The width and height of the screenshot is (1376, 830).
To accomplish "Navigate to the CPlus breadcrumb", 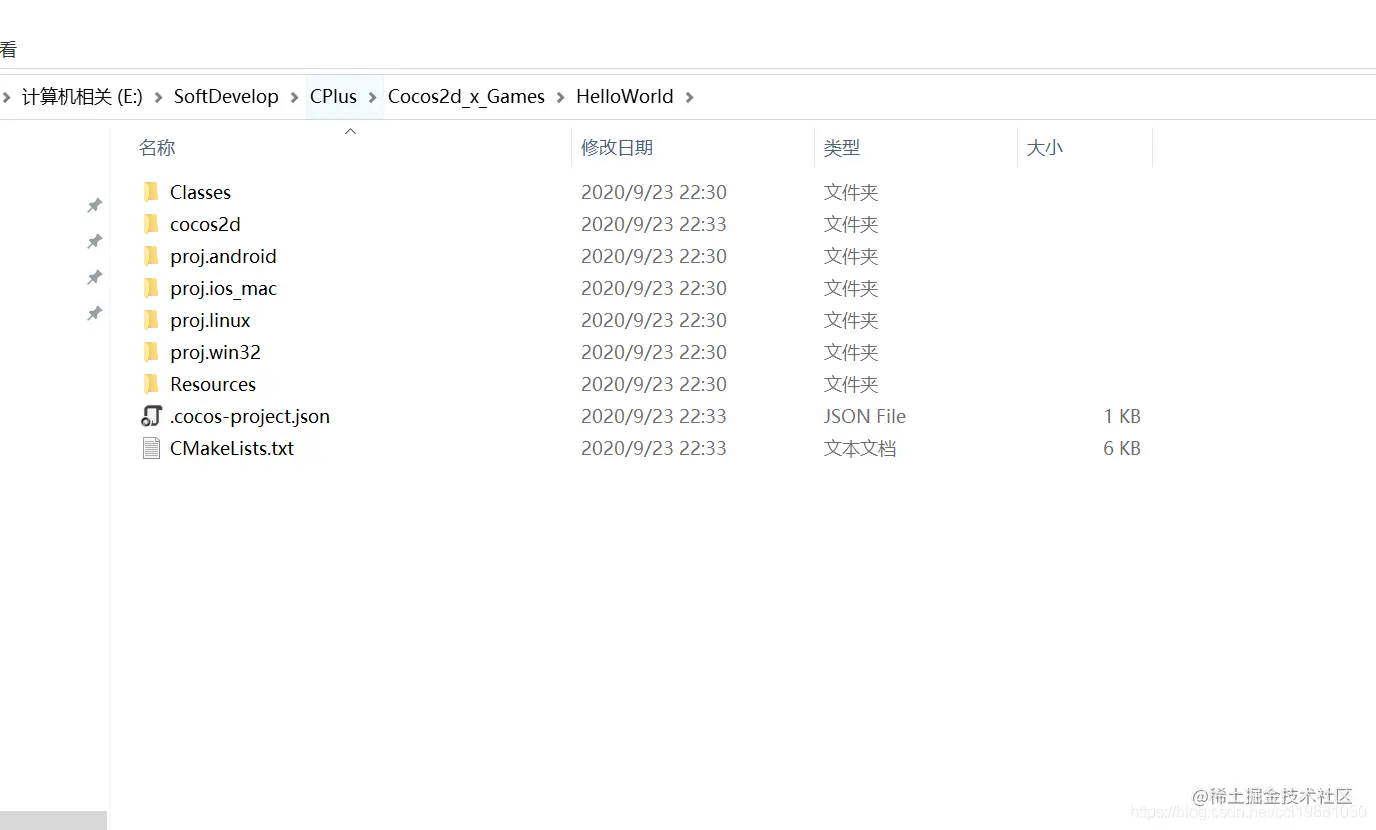I will tap(333, 97).
